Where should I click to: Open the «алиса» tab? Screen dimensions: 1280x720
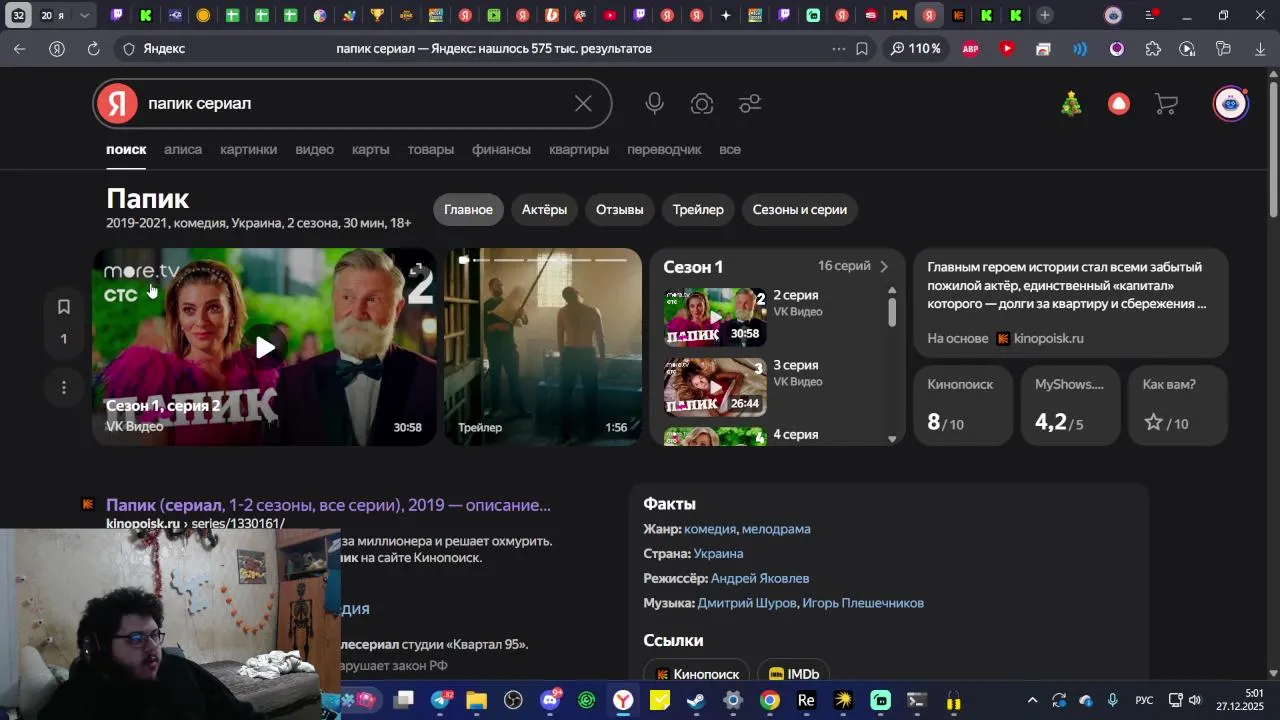click(x=183, y=149)
